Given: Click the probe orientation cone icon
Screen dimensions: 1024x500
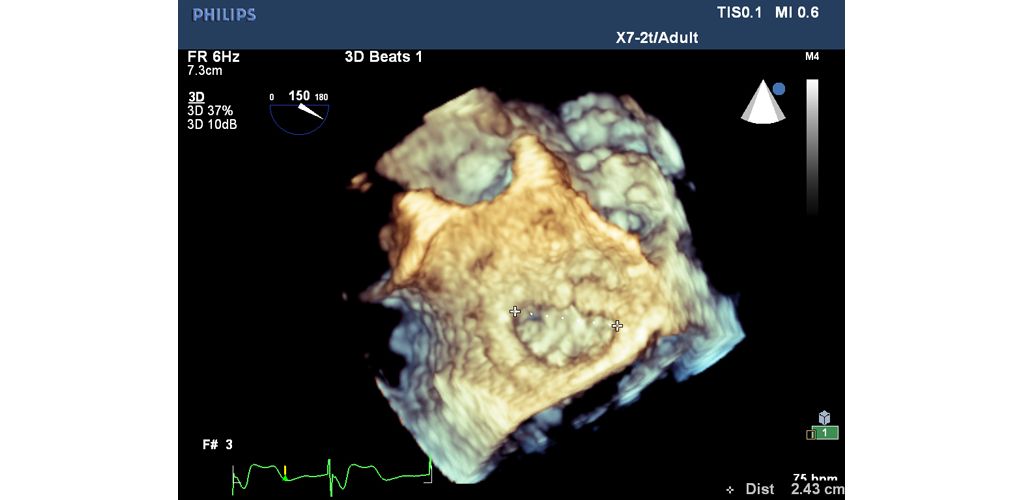Looking at the screenshot, I should tap(761, 102).
